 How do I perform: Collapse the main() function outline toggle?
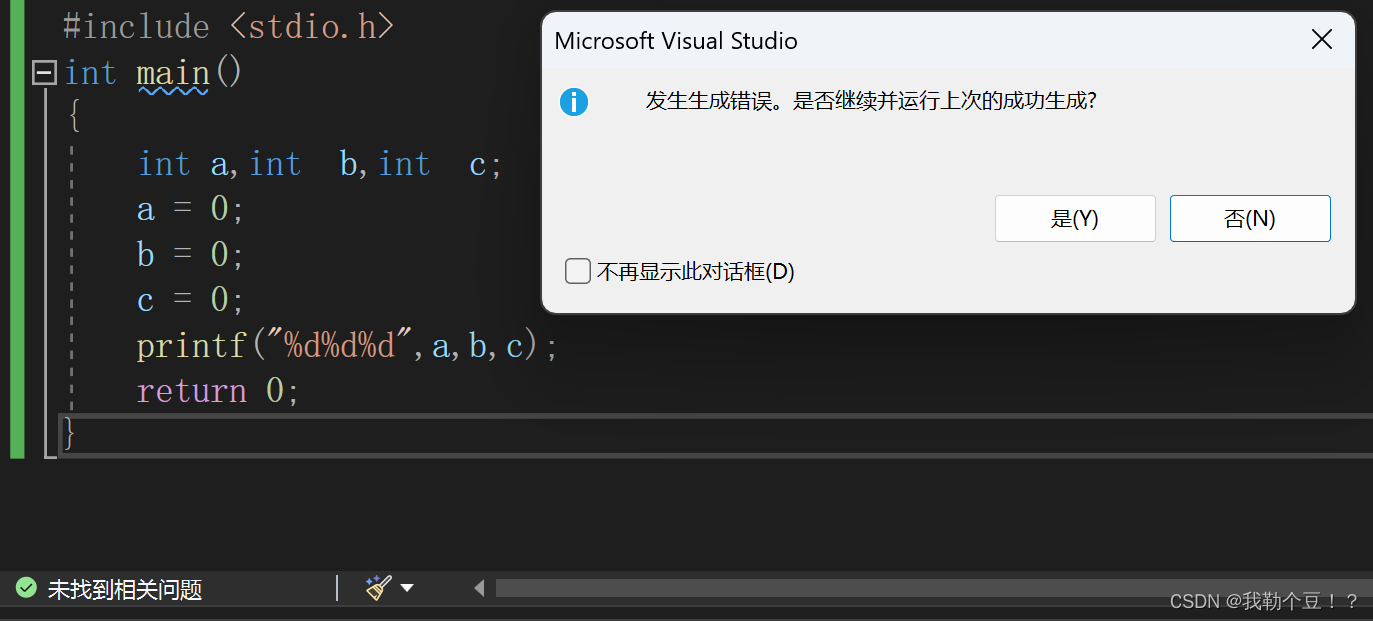[44, 73]
